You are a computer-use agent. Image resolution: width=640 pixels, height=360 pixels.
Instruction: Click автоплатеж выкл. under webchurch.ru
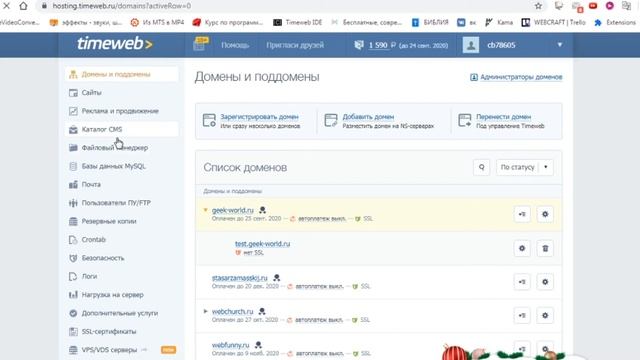319,320
